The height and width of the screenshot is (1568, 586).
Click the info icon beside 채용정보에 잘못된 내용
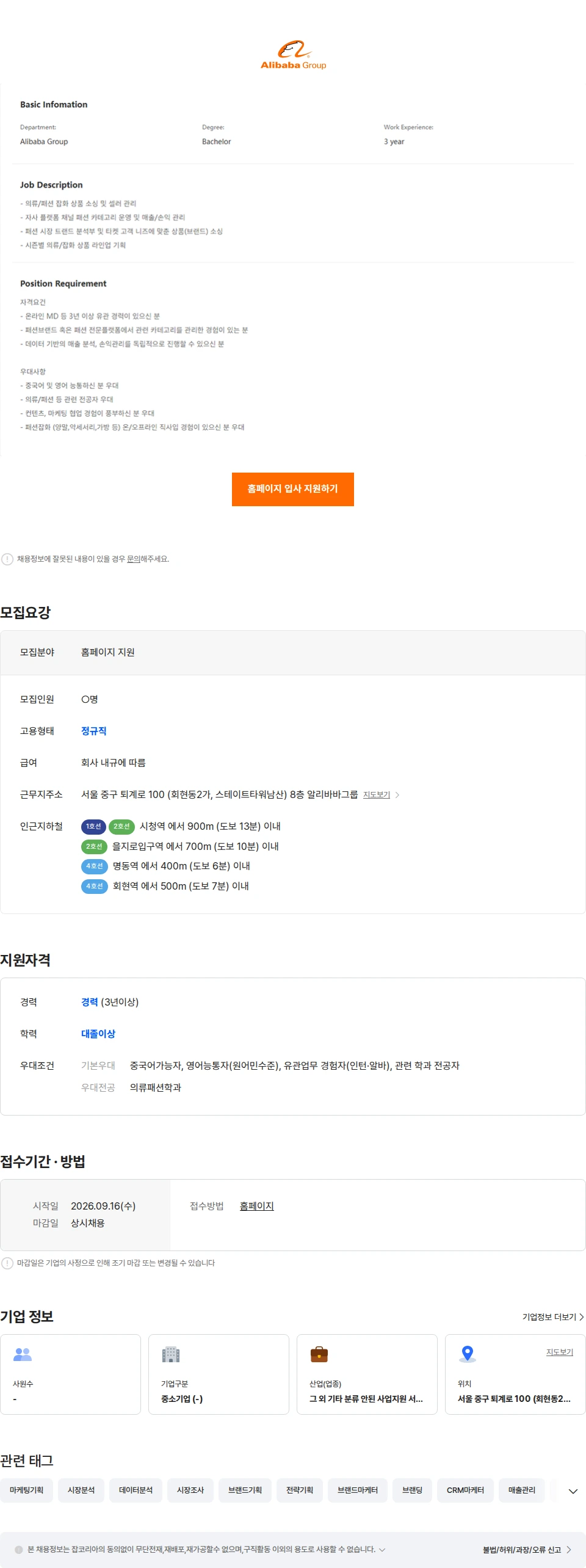(7, 559)
